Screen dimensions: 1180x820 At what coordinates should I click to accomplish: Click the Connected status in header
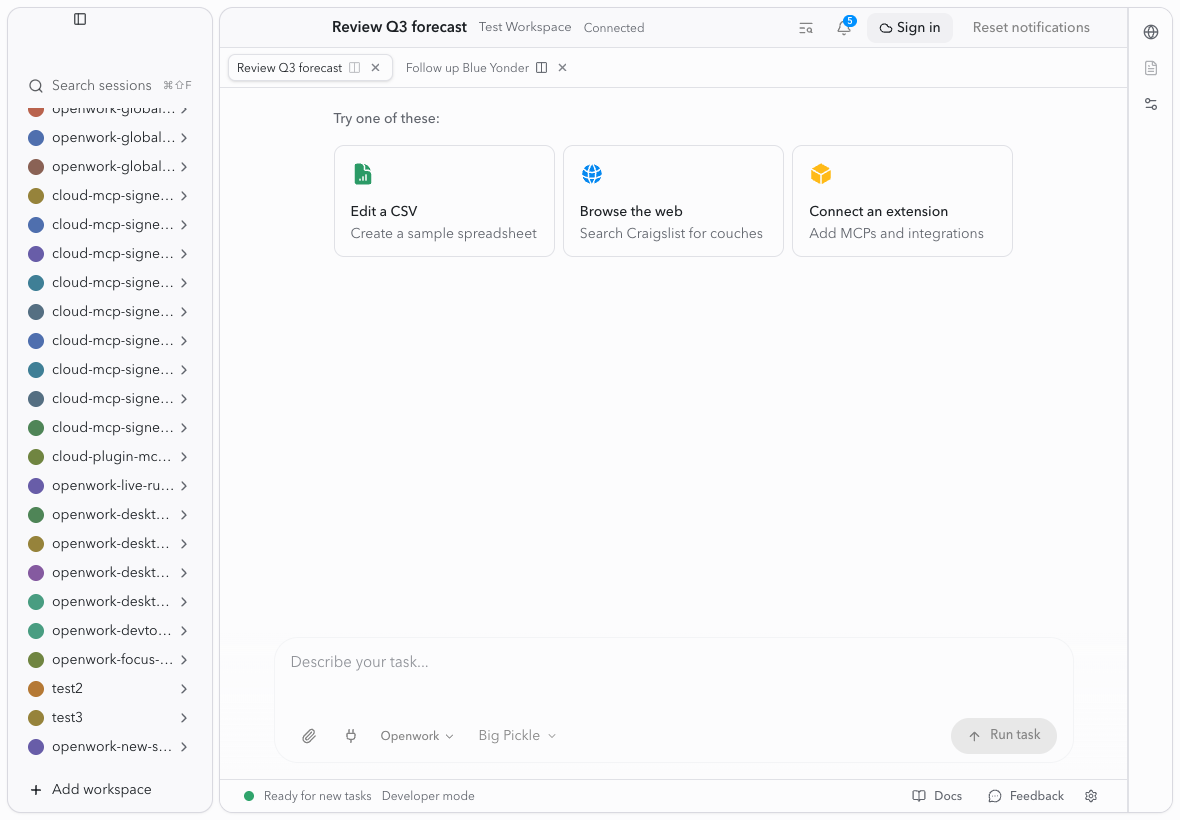click(613, 28)
